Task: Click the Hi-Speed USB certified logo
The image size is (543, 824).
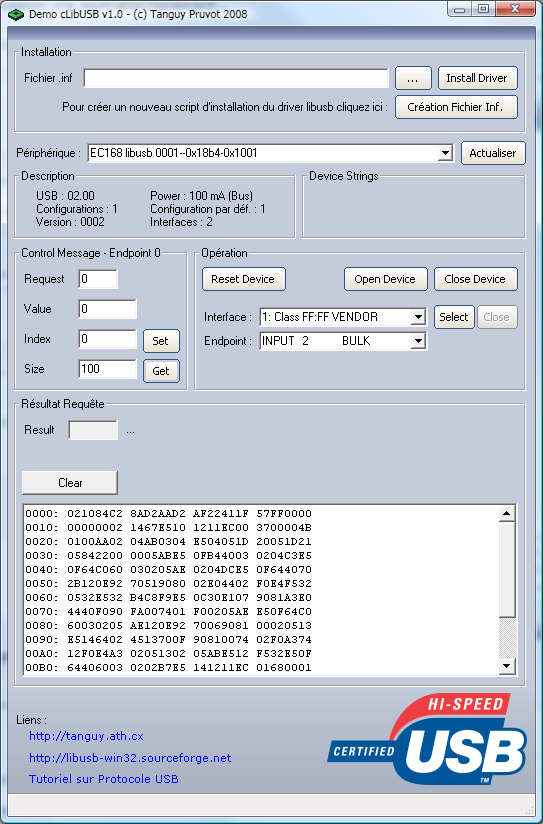Action: click(428, 739)
